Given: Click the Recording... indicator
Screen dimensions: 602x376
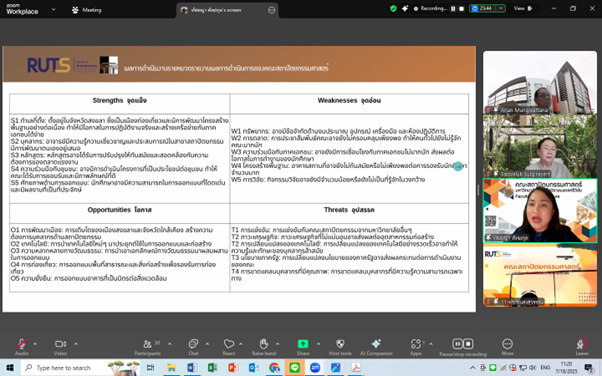Looking at the screenshot, I should (430, 8).
